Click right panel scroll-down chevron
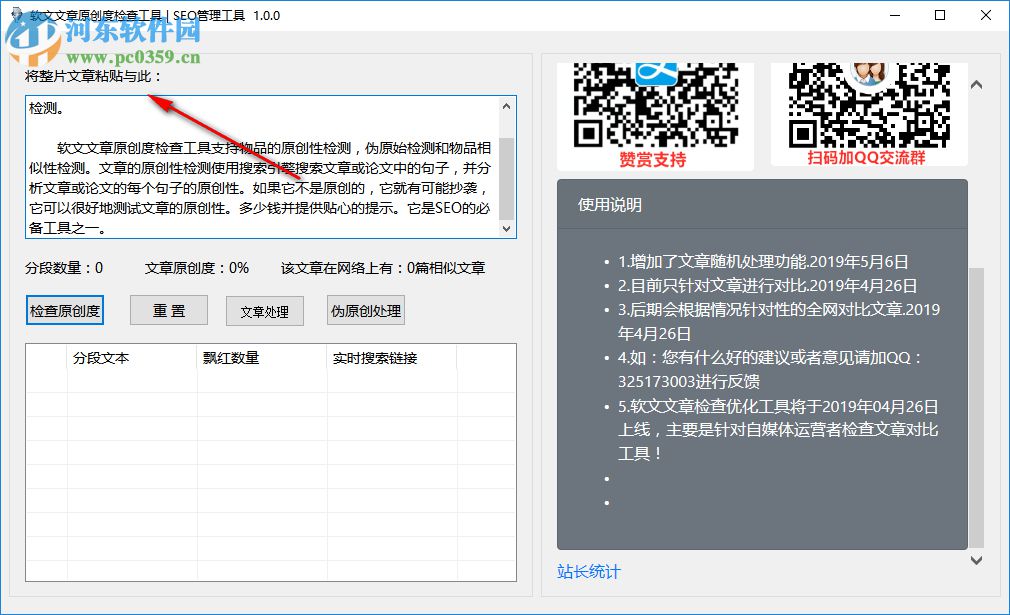 tap(977, 560)
